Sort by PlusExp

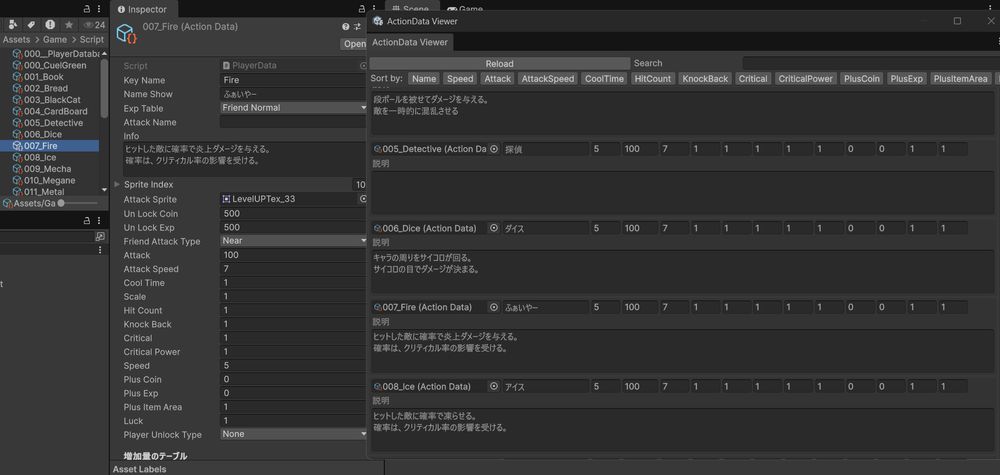907,78
